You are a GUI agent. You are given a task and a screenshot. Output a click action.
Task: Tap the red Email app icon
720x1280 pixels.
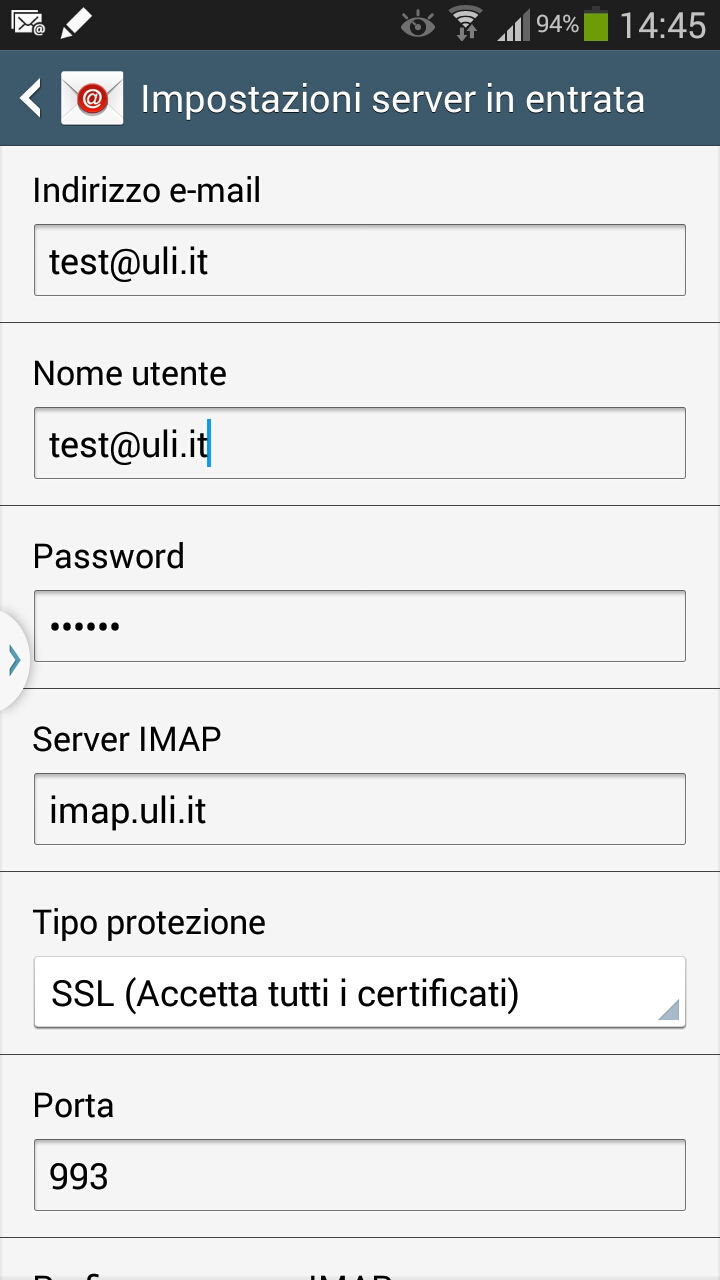point(92,99)
